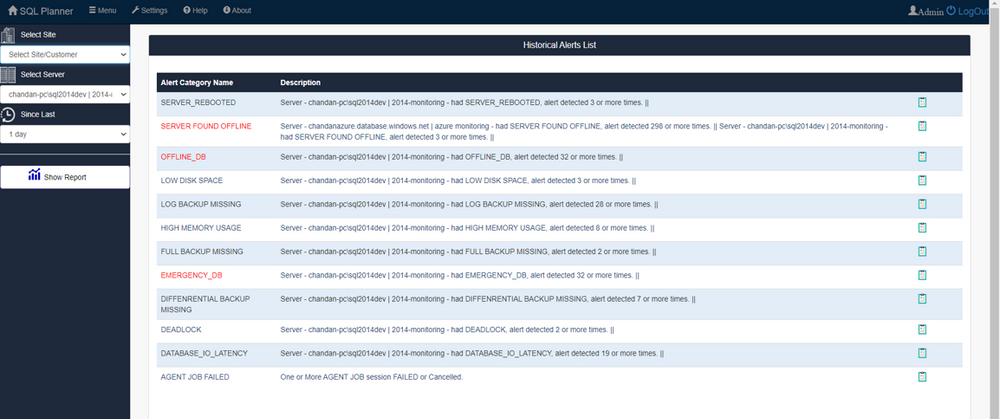1000x419 pixels.
Task: Open clipboard icon for LOW DISK SPACE
Action: (x=922, y=180)
